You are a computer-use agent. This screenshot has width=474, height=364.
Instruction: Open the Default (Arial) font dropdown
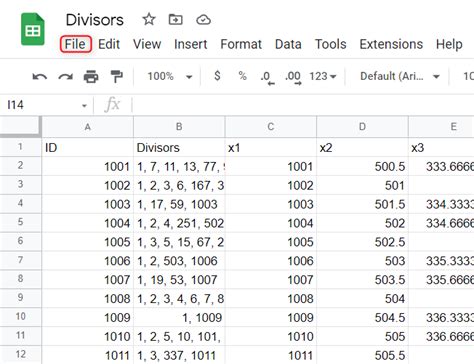click(x=400, y=76)
